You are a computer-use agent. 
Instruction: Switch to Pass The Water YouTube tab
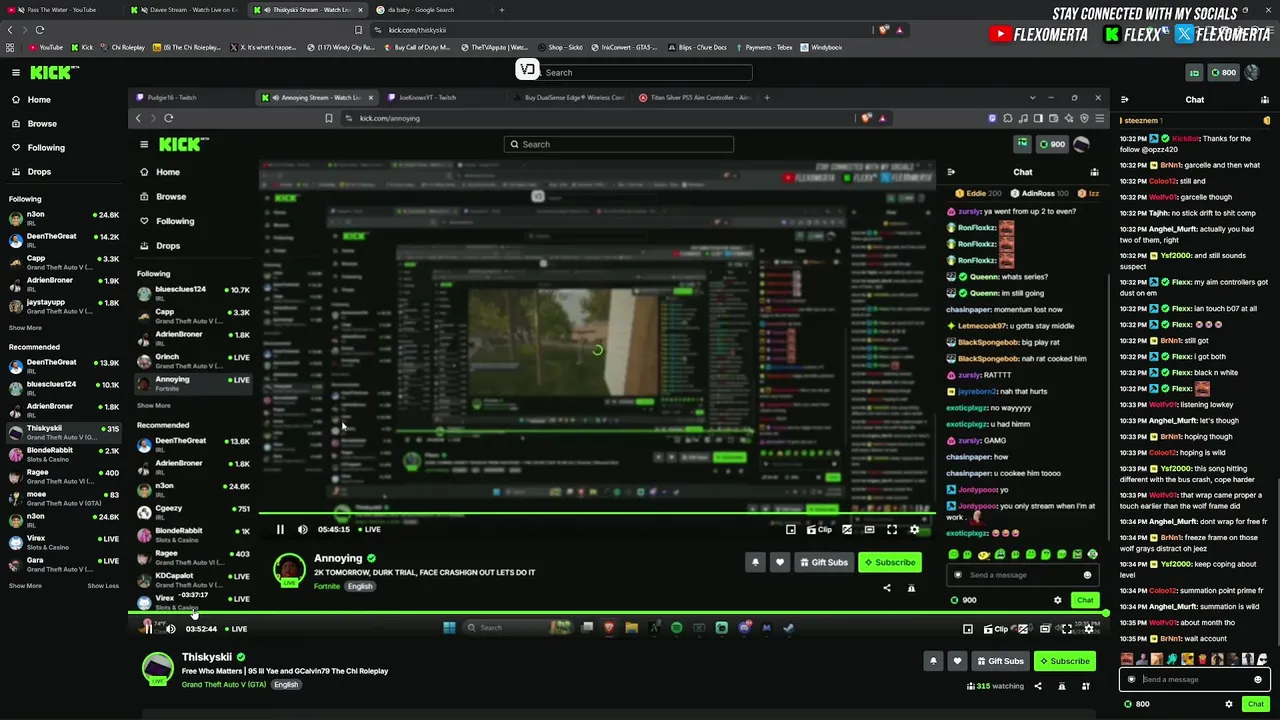click(62, 10)
